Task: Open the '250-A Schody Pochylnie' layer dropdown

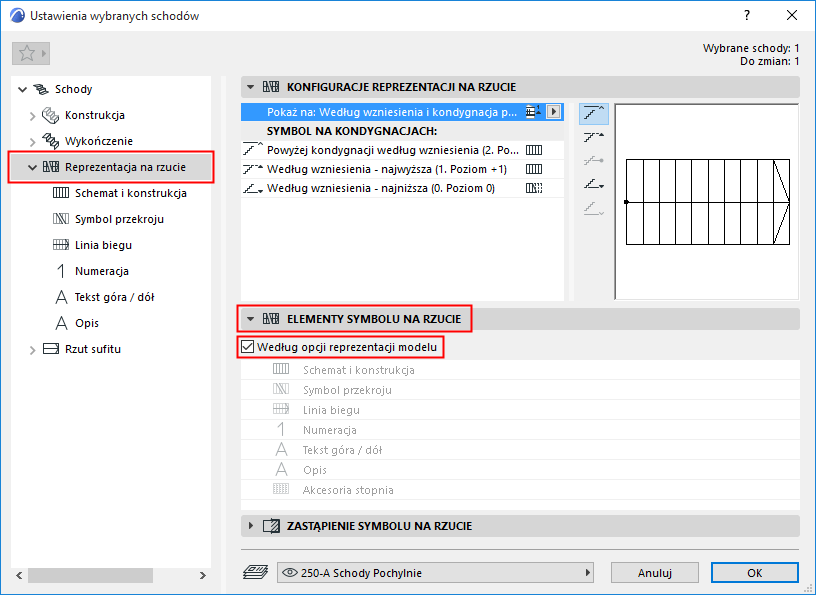Action: (x=435, y=573)
